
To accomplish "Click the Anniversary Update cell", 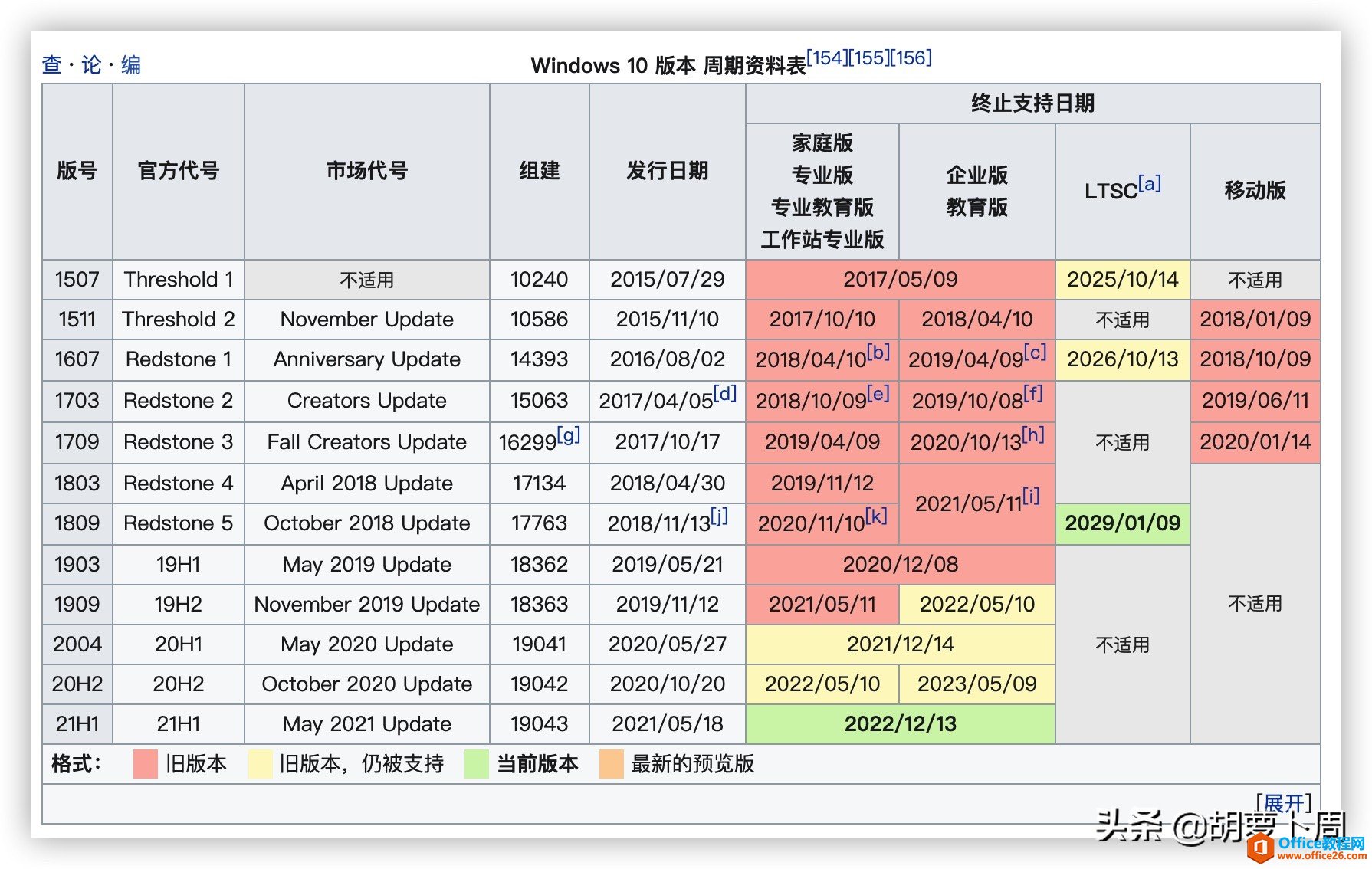I will tap(367, 359).
